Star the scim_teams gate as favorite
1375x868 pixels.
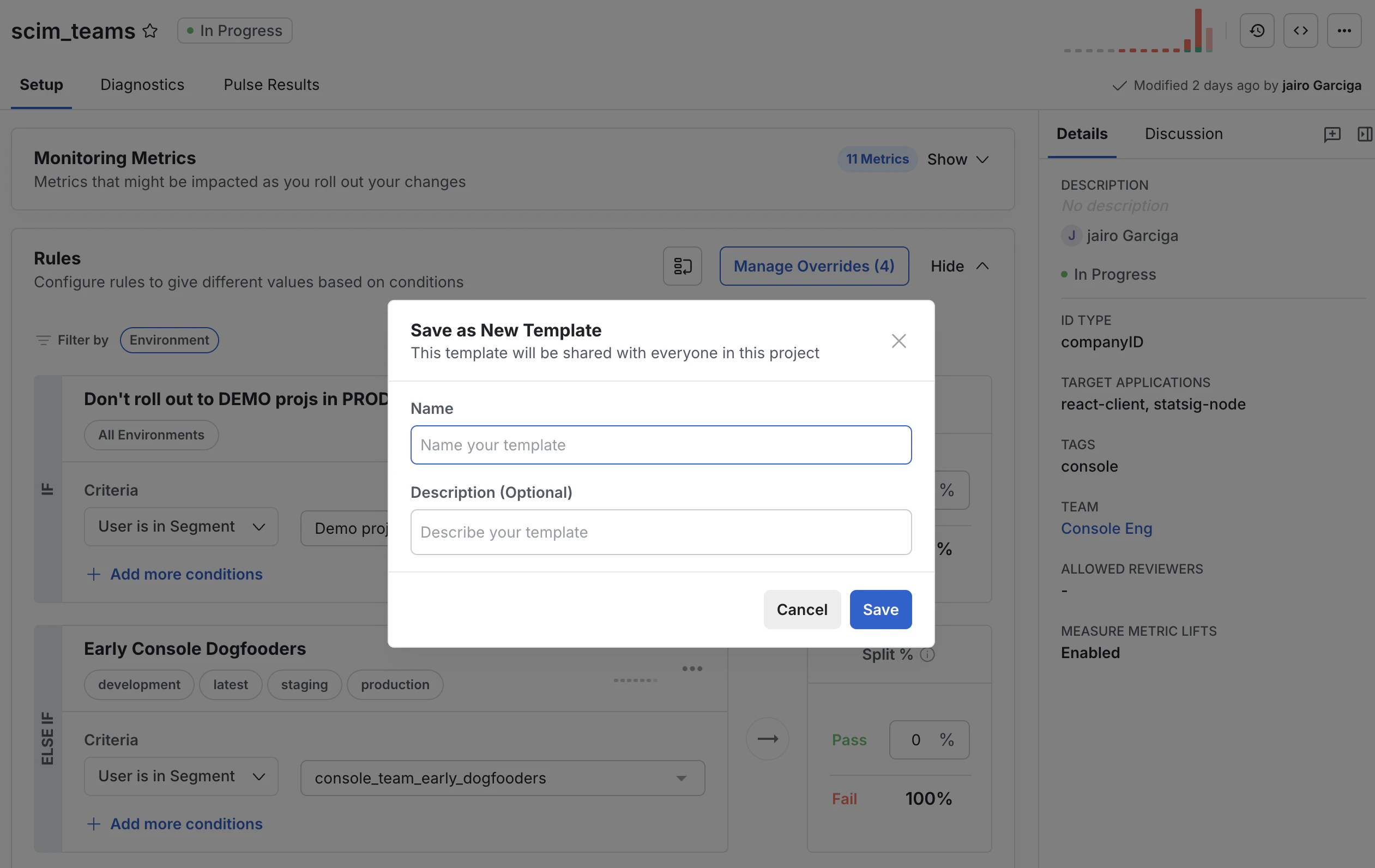(150, 31)
